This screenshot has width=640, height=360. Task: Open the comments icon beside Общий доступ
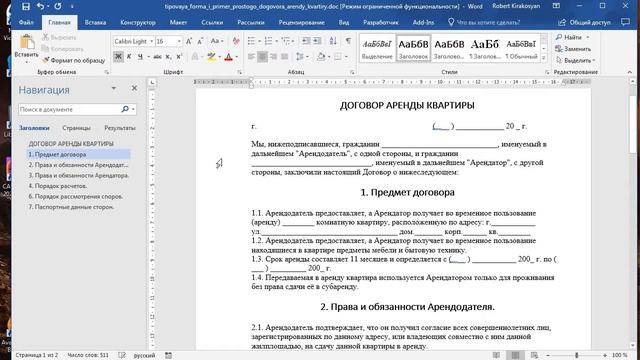[625, 22]
